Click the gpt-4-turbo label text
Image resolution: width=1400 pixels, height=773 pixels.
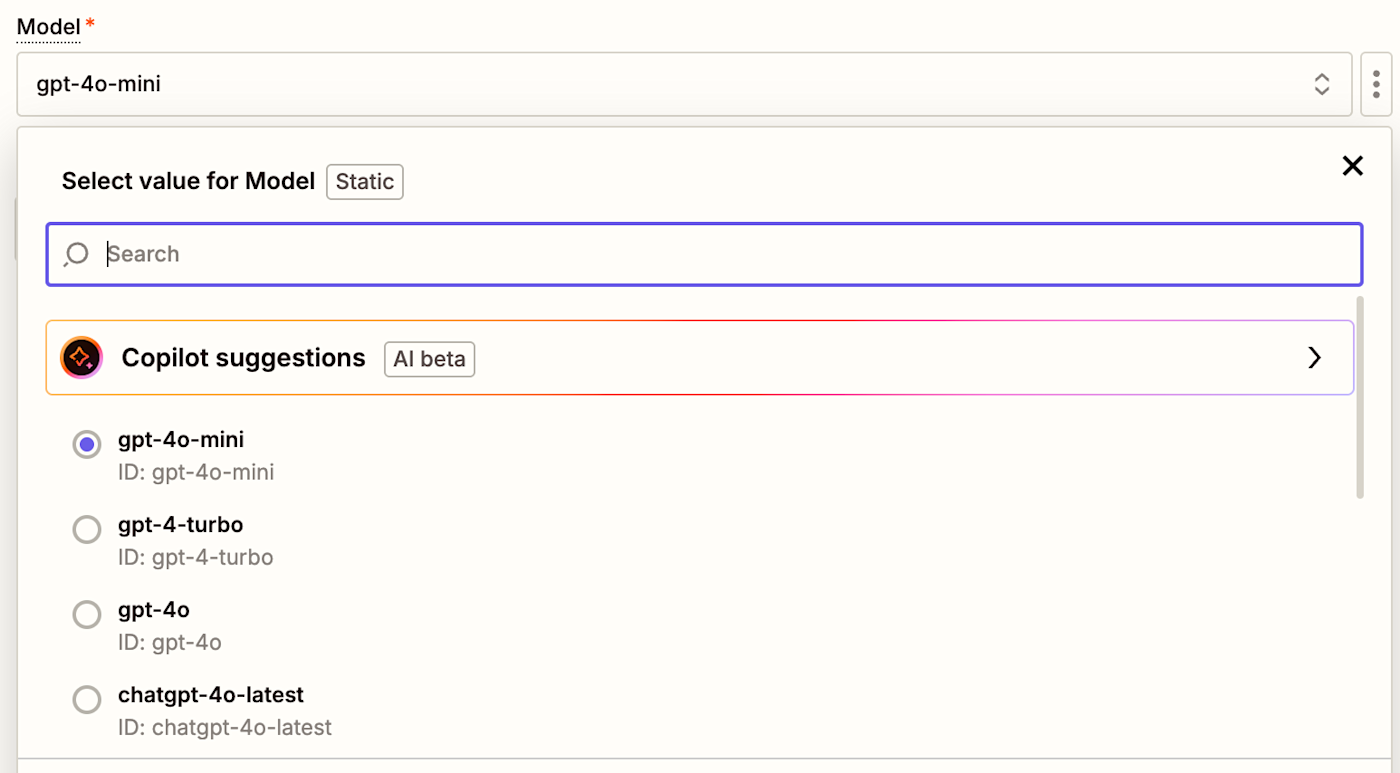tap(180, 524)
